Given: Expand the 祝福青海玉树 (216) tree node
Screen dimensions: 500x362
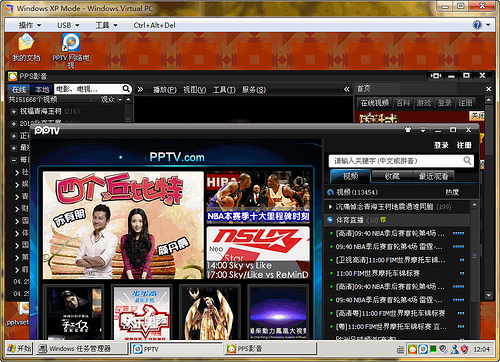Looking at the screenshot, I should [x=14, y=112].
